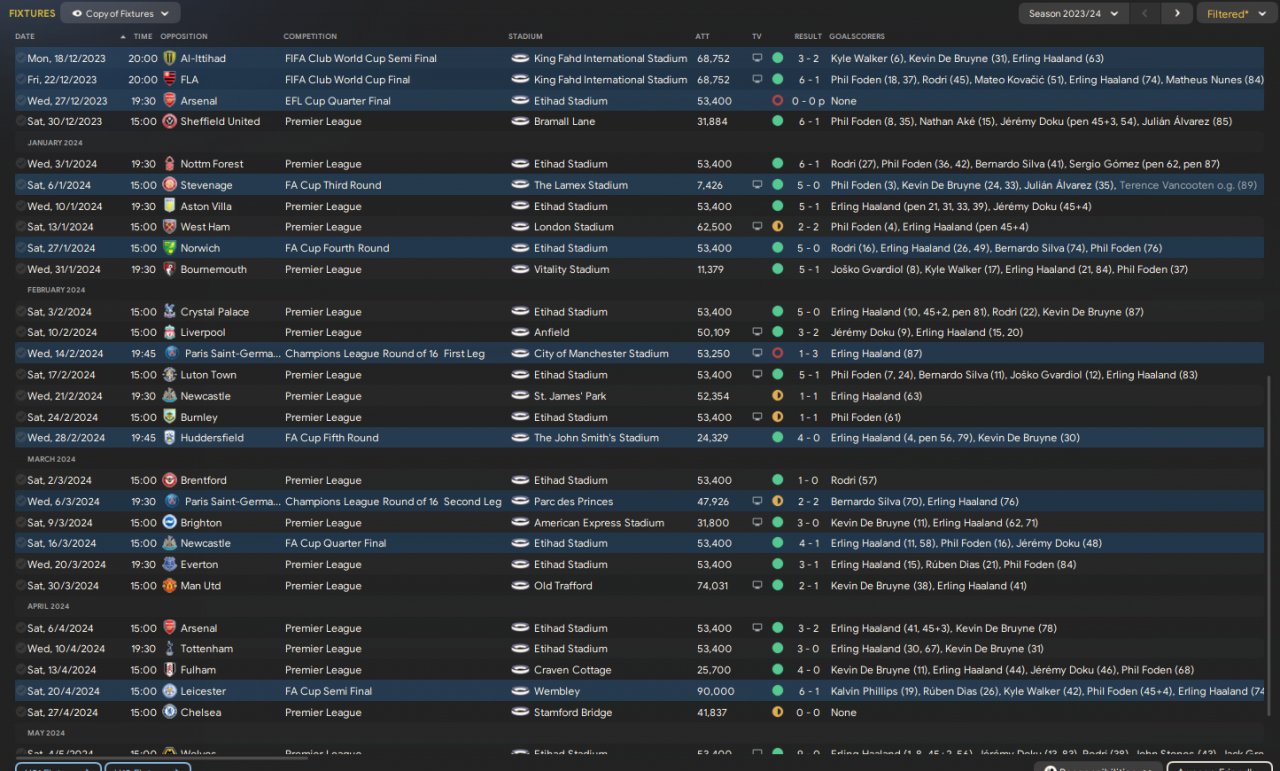The width and height of the screenshot is (1280, 771).
Task: Sort by the RESULT column header
Action: pos(808,36)
